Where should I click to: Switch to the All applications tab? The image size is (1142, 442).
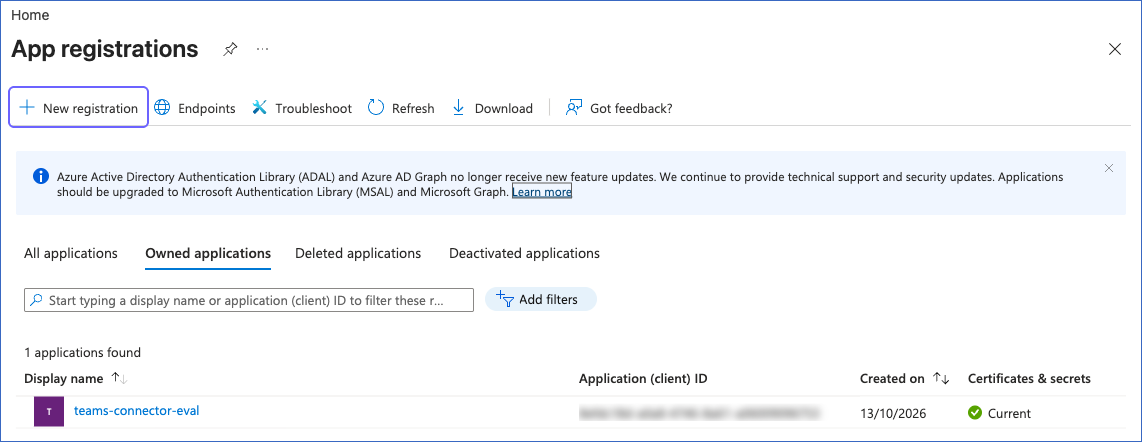pos(71,253)
